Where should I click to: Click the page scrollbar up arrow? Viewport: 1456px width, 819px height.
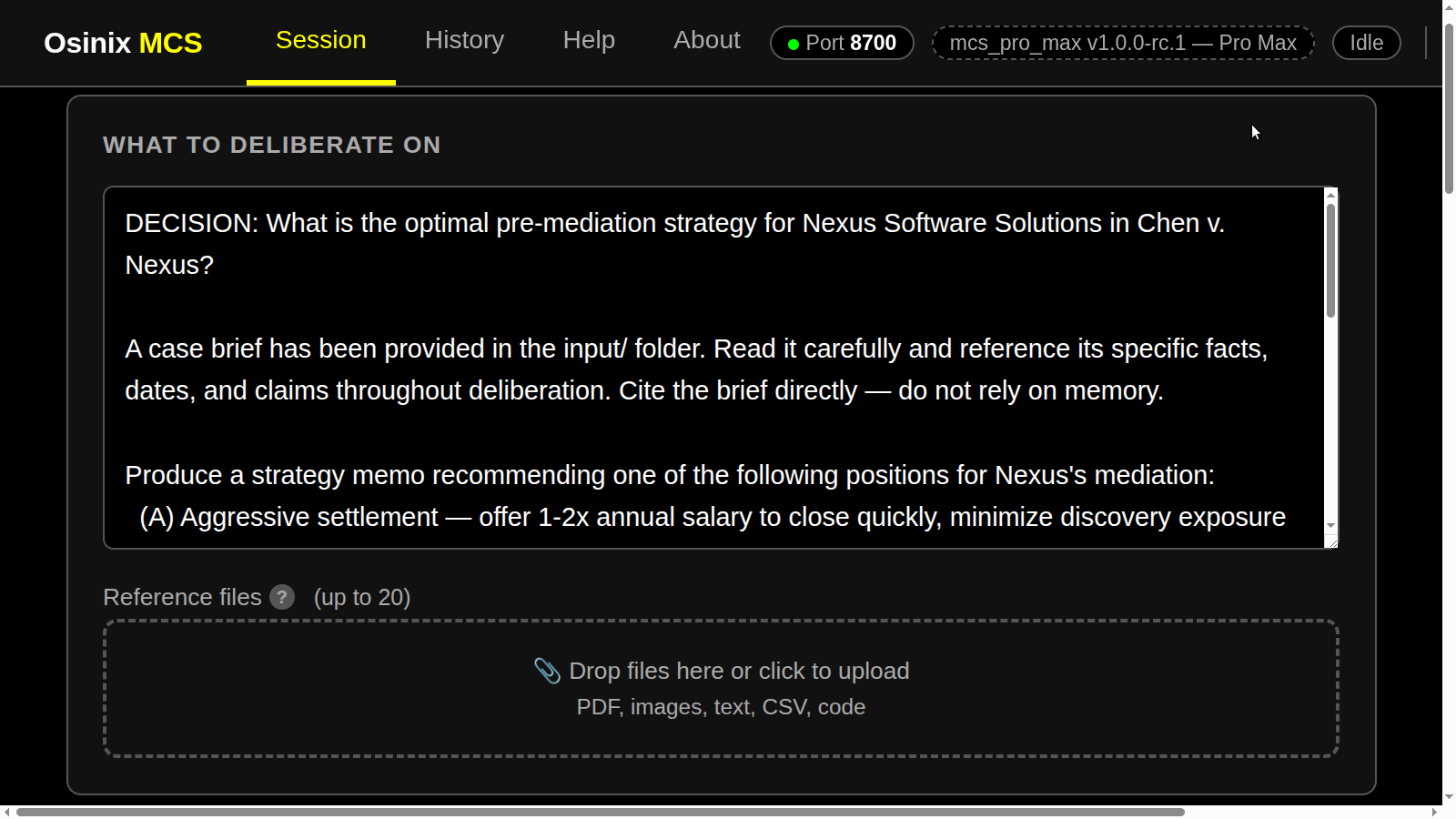1449,7
